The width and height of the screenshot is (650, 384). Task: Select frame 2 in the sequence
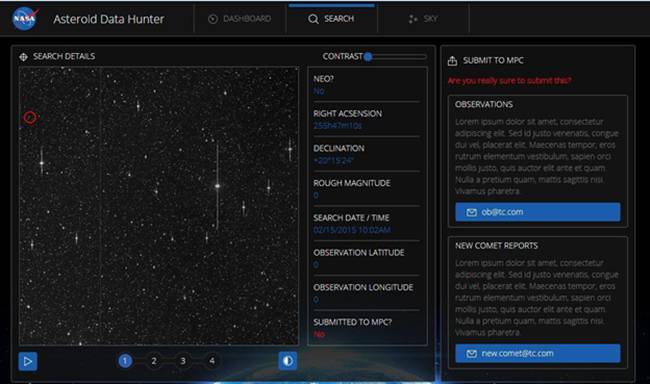pos(154,361)
